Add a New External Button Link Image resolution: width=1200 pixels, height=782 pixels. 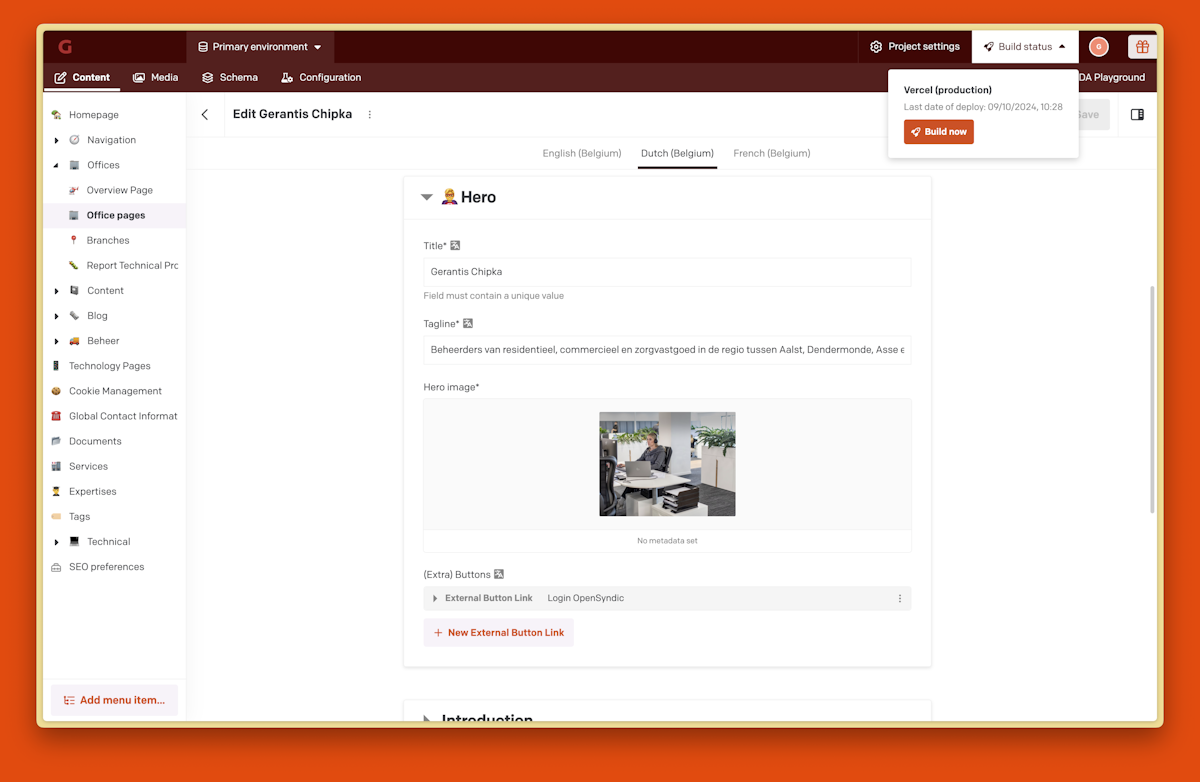498,633
